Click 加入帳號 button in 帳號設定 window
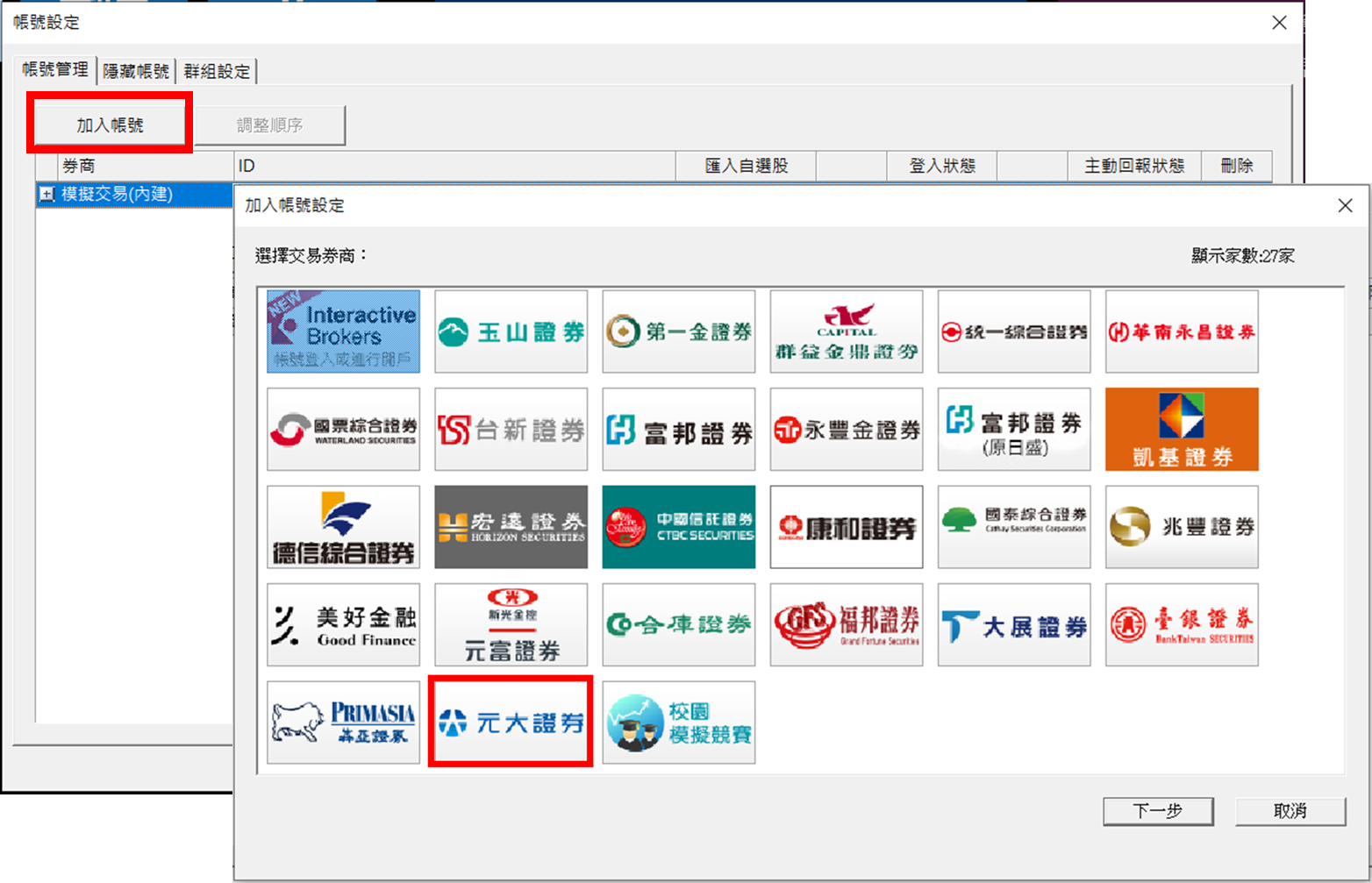 (110, 125)
